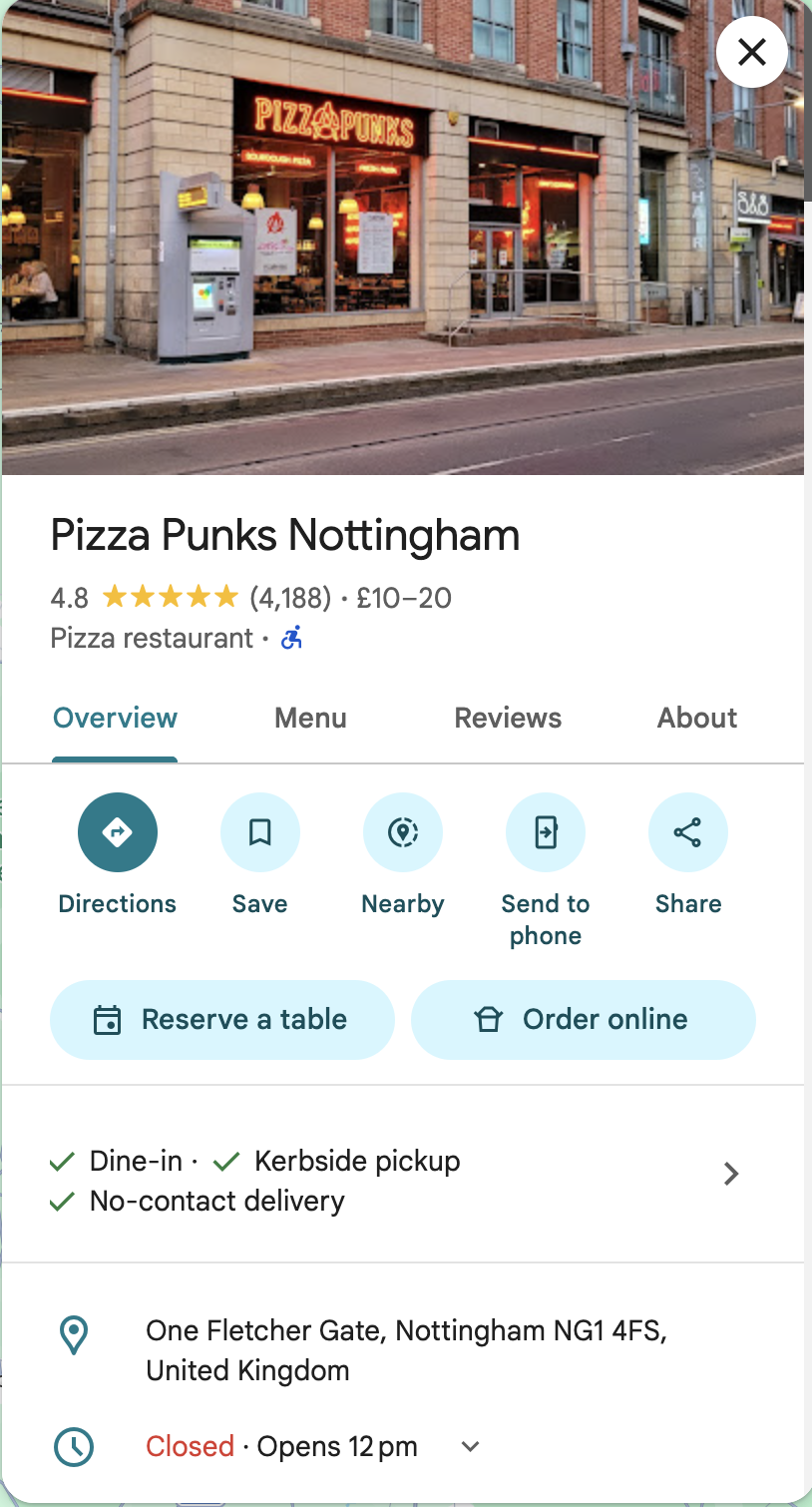812x1507 pixels.
Task: Select the Overview tab
Action: click(115, 719)
